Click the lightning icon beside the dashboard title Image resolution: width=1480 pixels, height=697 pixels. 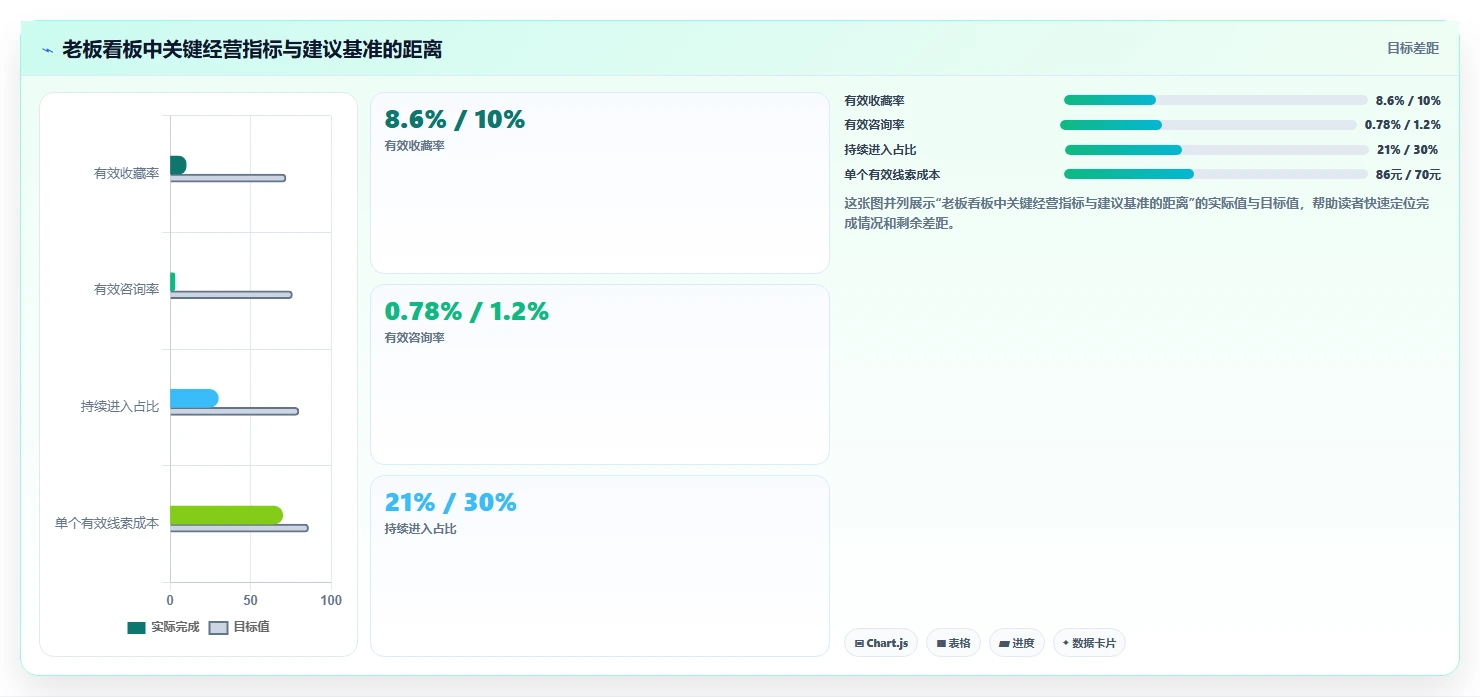pyautogui.click(x=47, y=50)
